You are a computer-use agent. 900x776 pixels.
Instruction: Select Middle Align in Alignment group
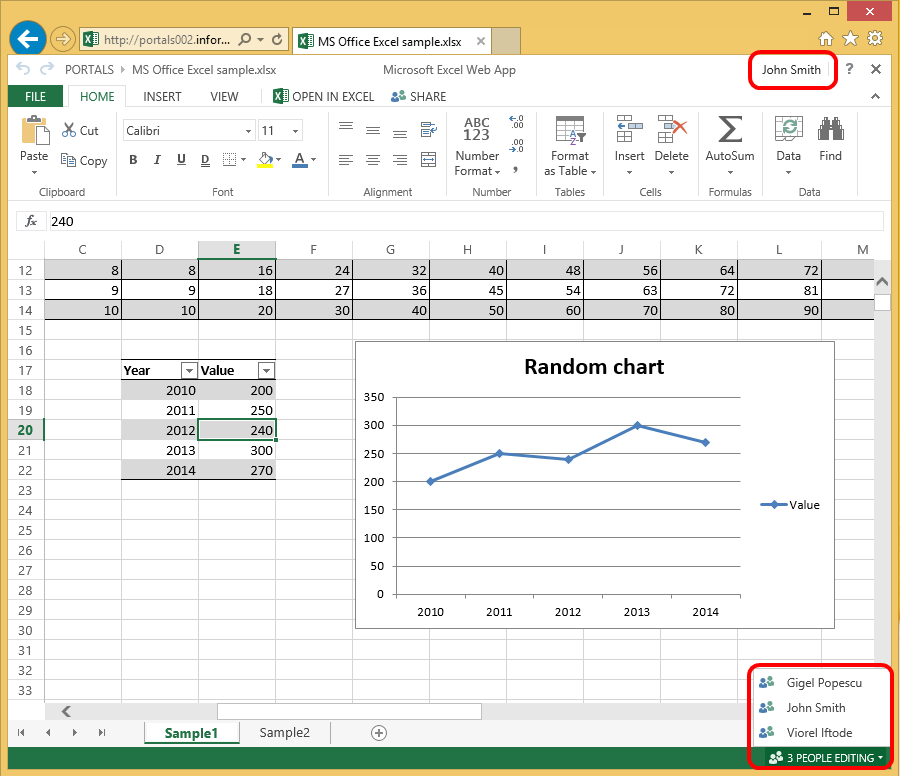click(x=373, y=130)
